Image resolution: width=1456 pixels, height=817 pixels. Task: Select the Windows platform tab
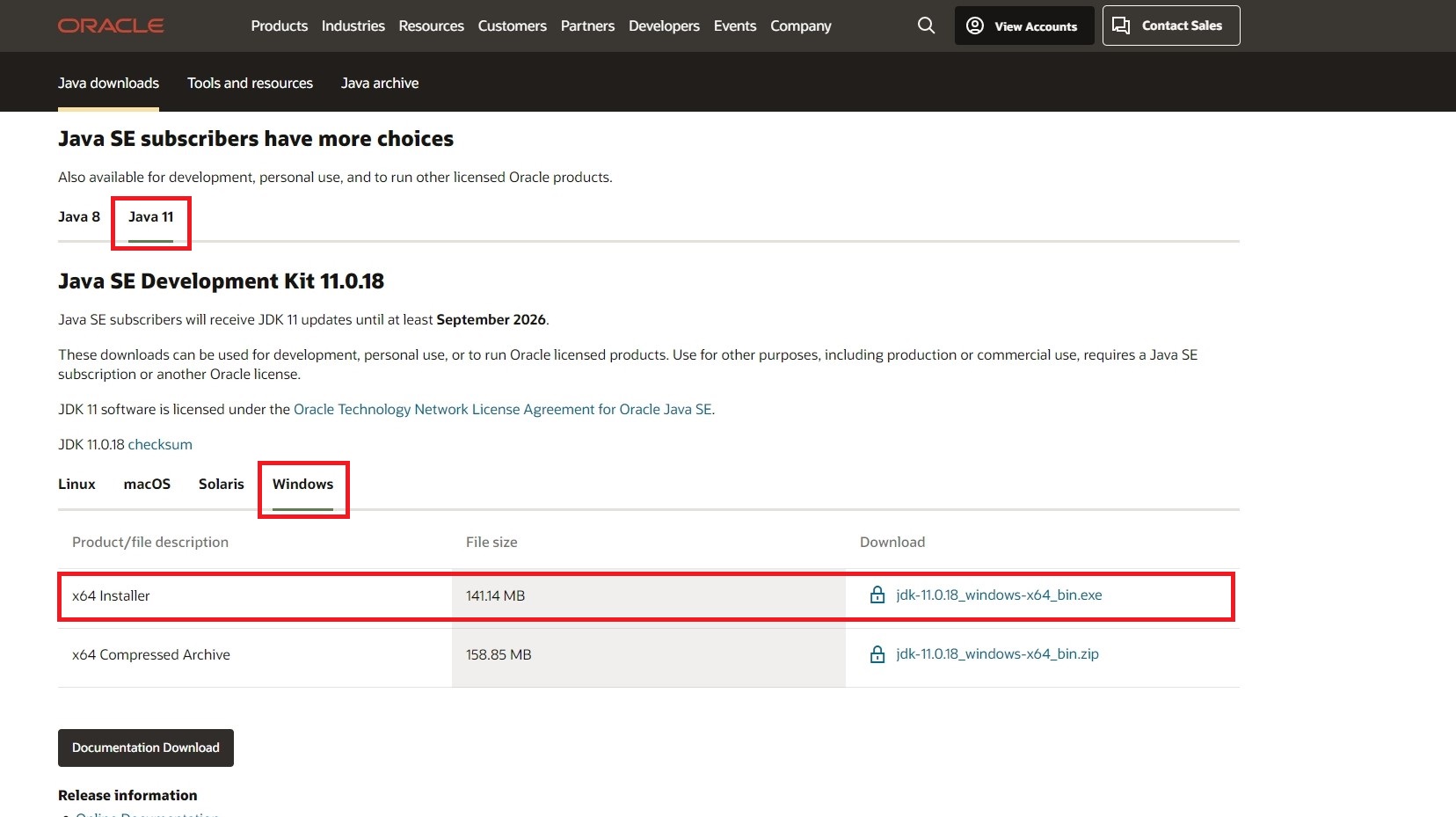302,484
